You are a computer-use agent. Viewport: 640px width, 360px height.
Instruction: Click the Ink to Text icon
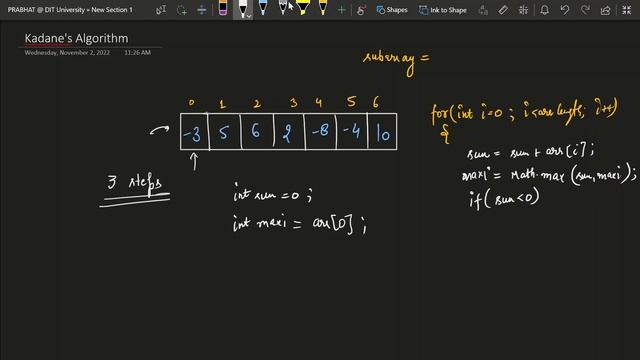pyautogui.click(x=483, y=10)
